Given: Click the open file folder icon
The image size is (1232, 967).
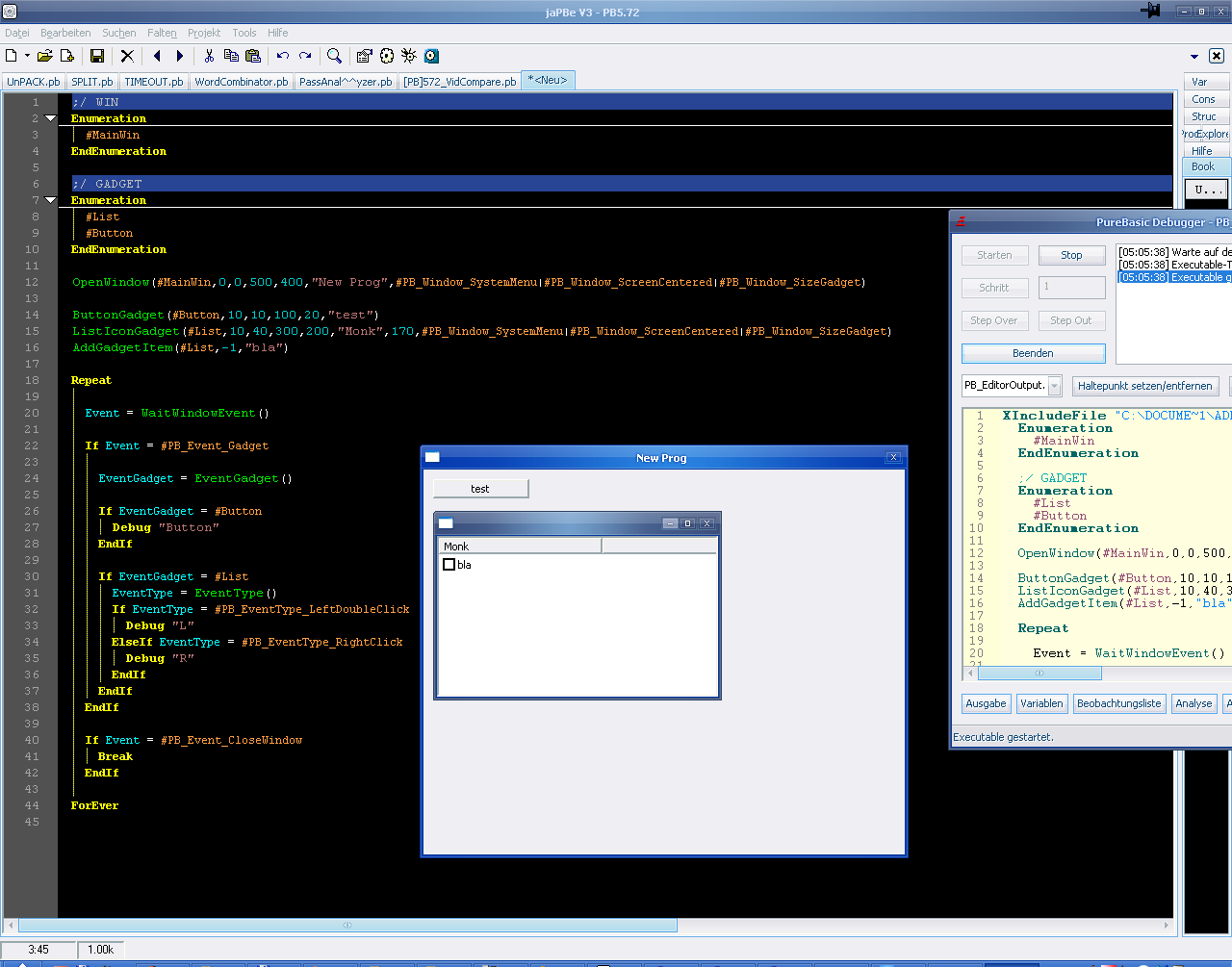Looking at the screenshot, I should click(x=44, y=56).
